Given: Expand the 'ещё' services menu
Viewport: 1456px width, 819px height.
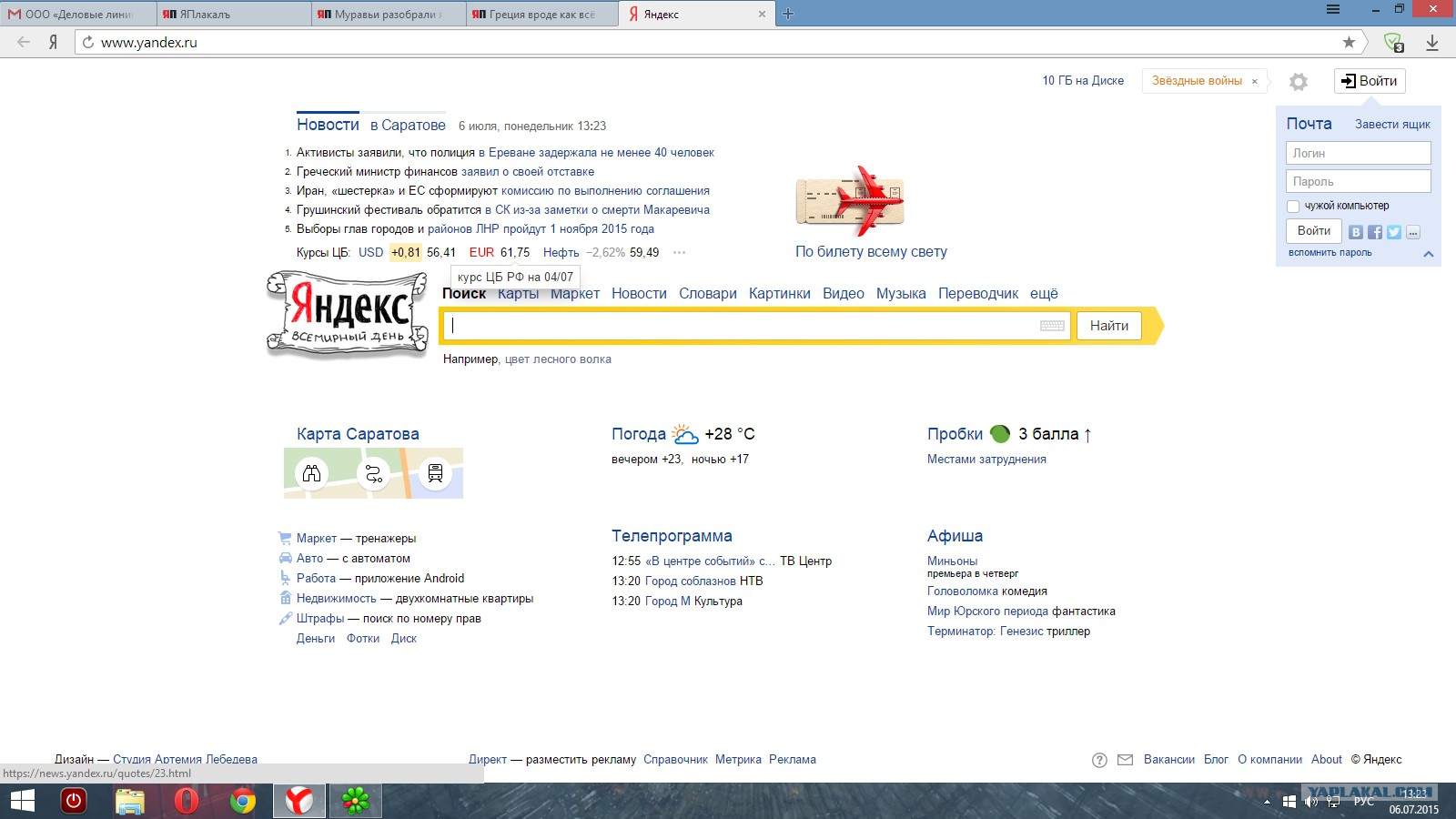Looking at the screenshot, I should 1044,293.
